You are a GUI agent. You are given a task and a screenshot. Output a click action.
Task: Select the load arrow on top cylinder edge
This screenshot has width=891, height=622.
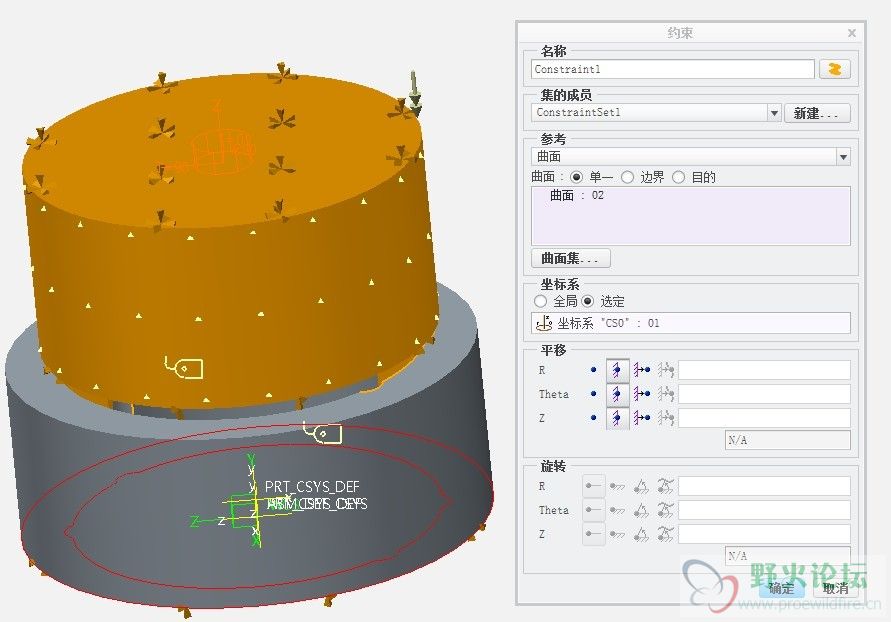tap(415, 93)
